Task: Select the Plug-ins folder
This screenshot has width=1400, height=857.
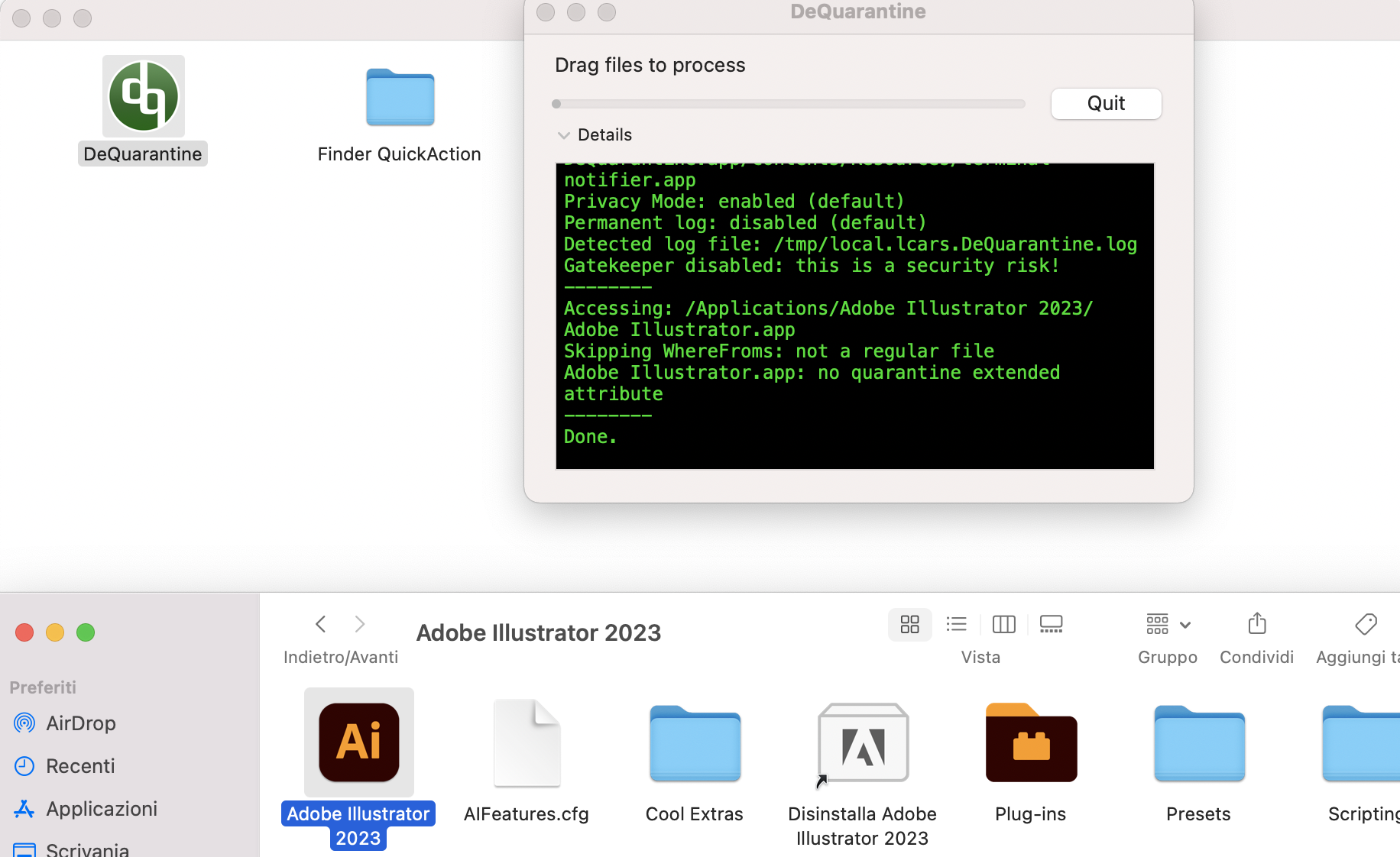Action: [1031, 742]
